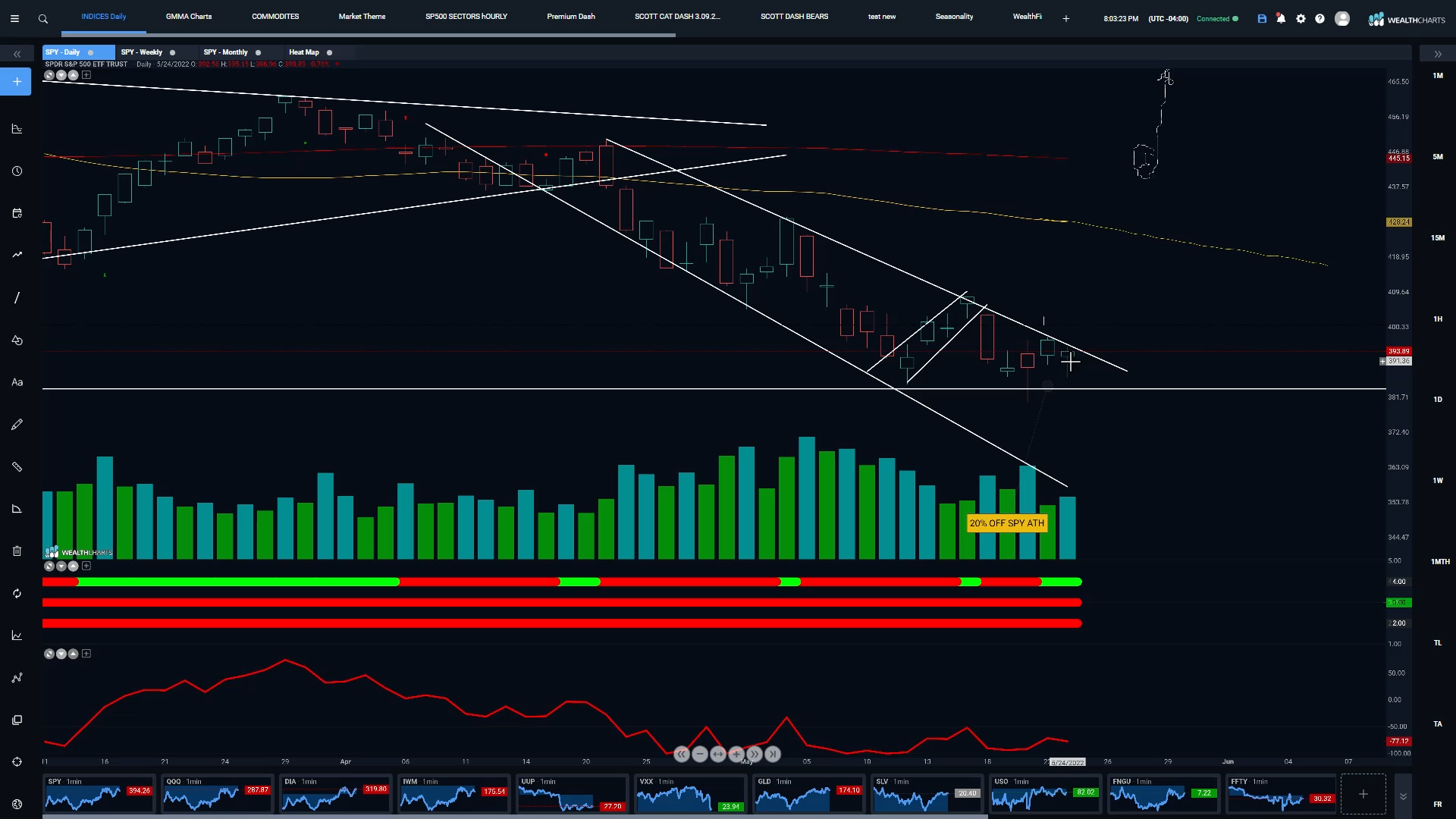This screenshot has width=1456, height=819.
Task: Select the 1M timeframe
Action: (1438, 76)
